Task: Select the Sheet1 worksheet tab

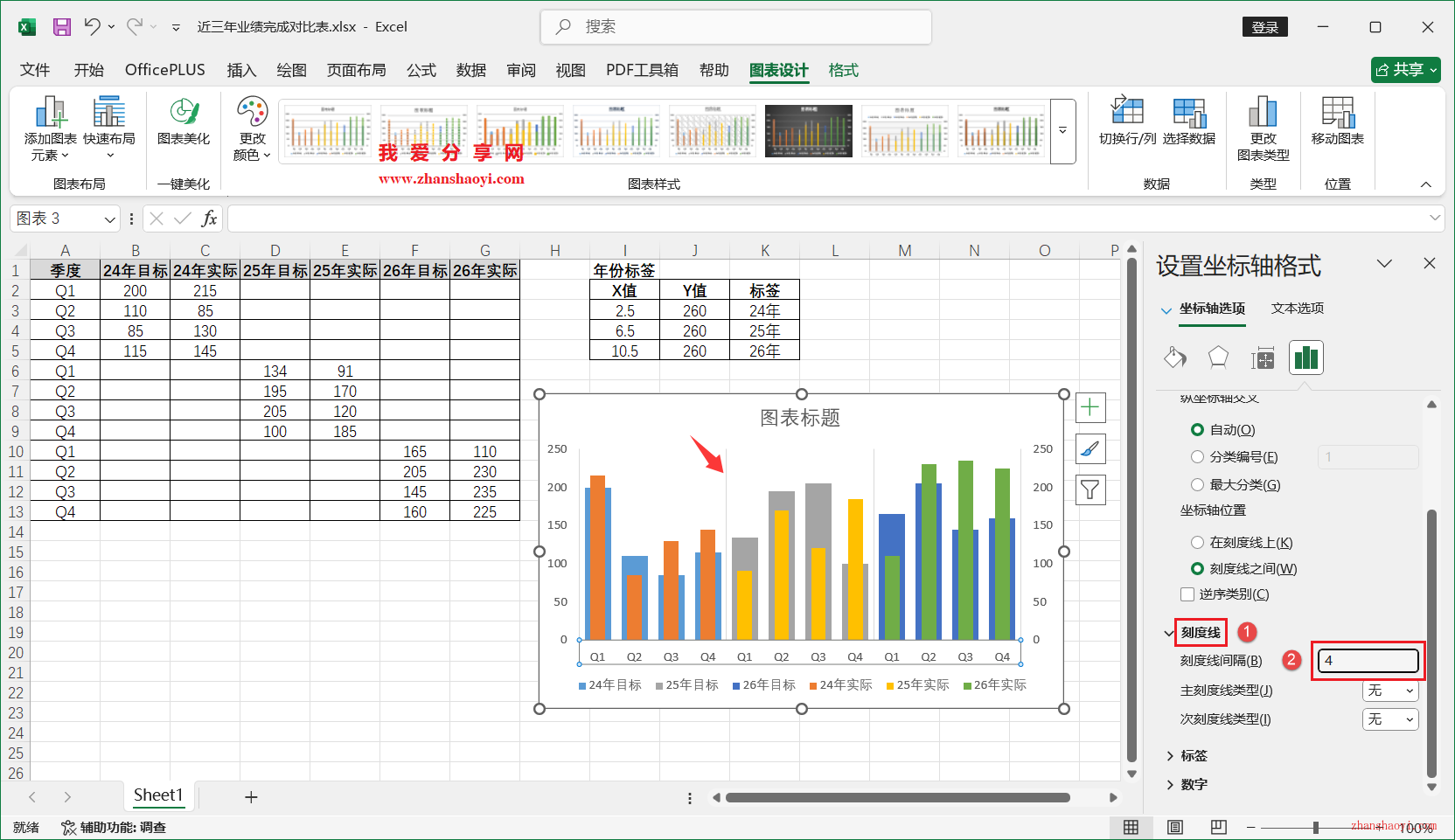Action: tap(158, 795)
